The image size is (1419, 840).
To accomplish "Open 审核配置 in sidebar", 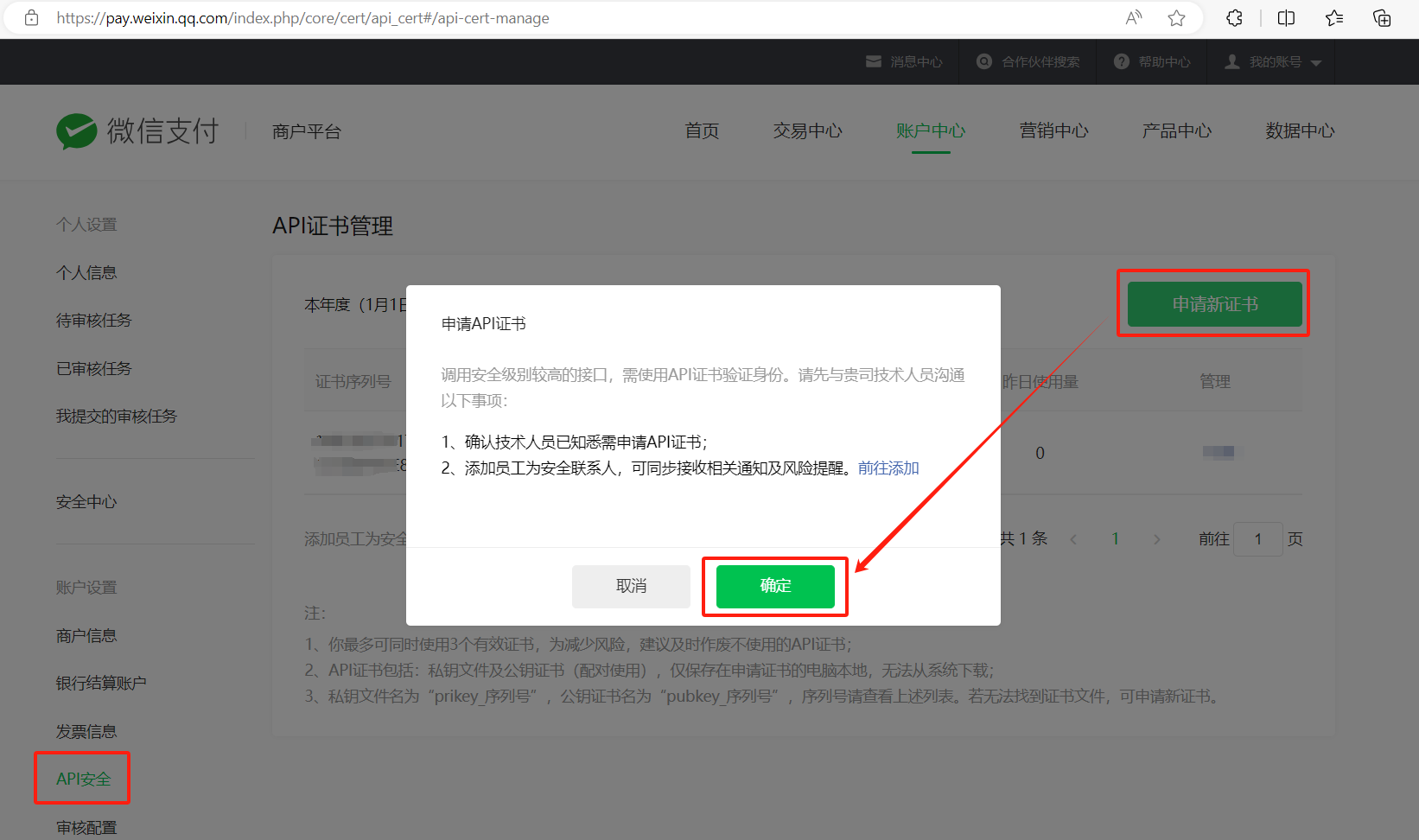I will (x=86, y=827).
